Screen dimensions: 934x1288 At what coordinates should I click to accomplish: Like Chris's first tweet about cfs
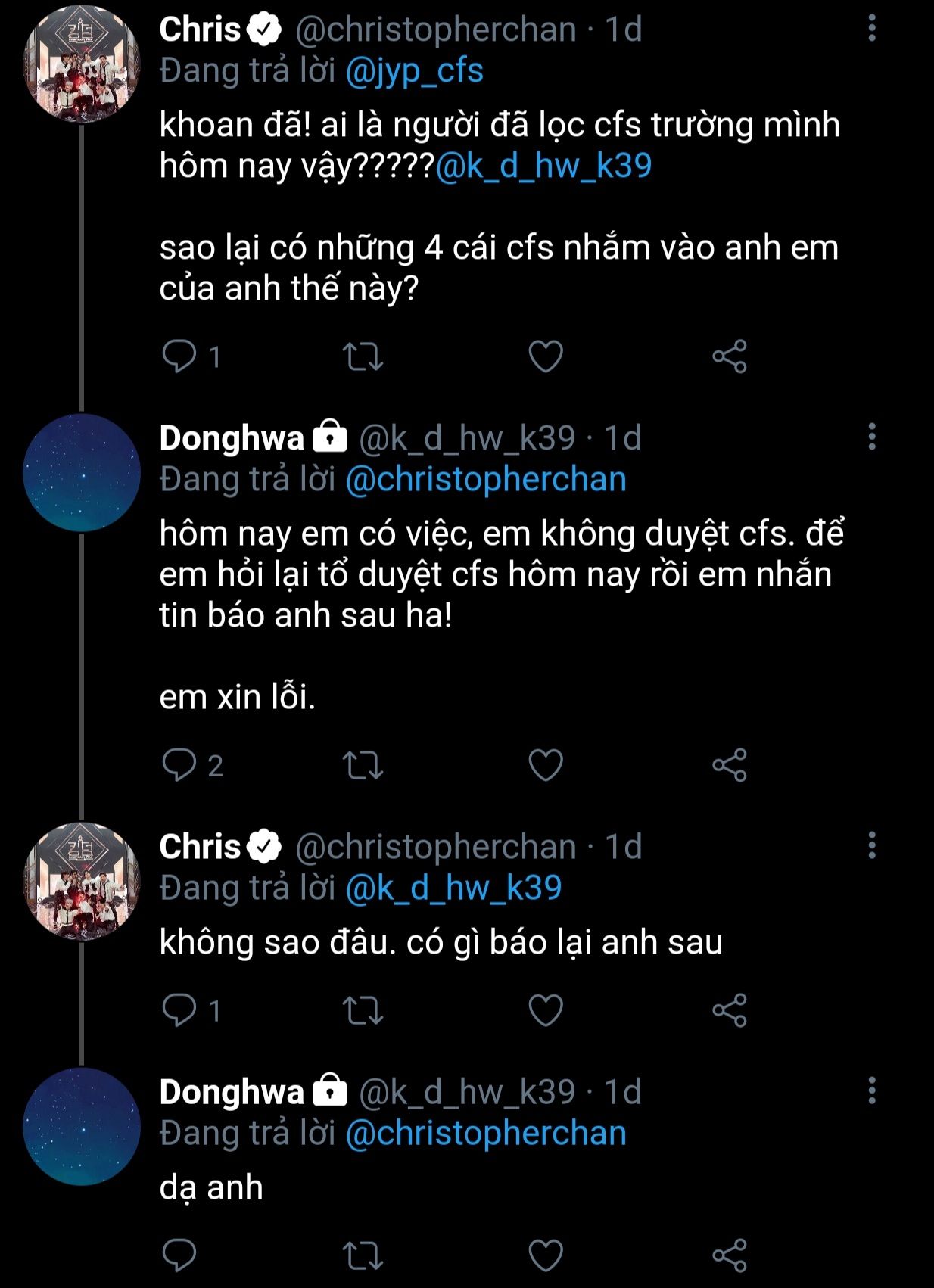pos(546,356)
